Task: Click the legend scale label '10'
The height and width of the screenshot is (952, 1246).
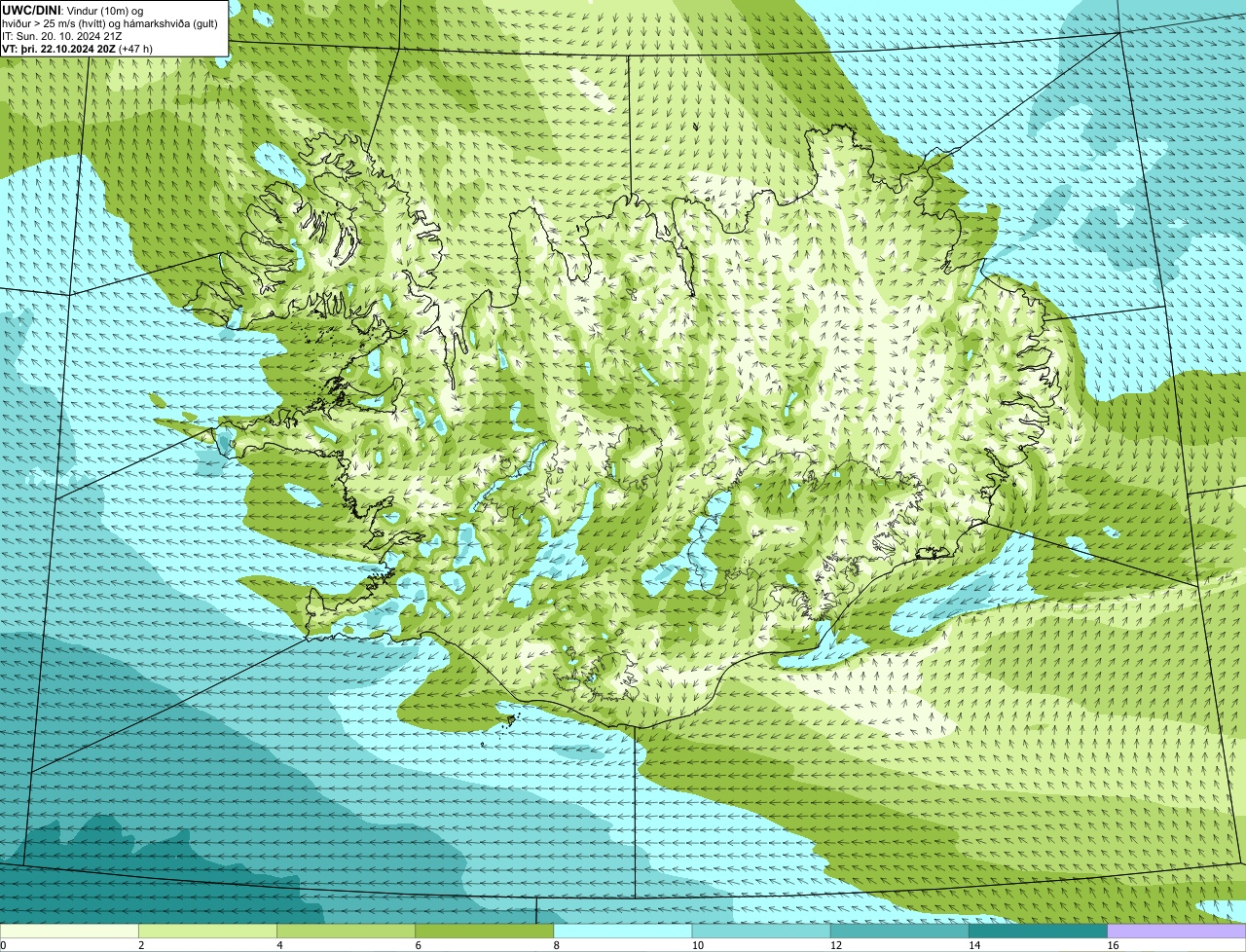Action: [x=697, y=945]
